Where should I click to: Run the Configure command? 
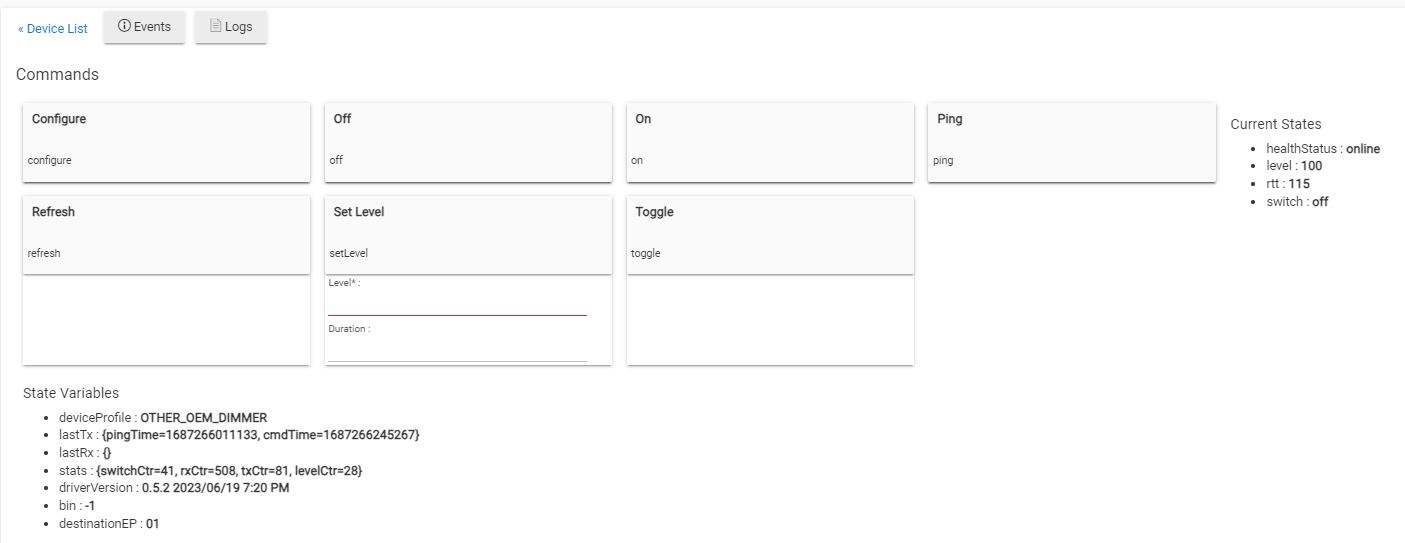(166, 142)
